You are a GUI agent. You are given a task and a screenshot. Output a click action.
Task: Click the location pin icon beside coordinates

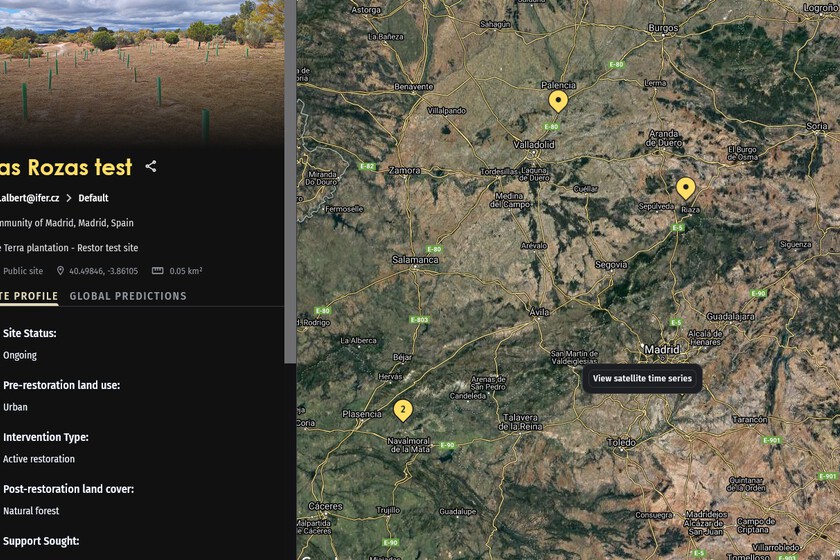[61, 271]
